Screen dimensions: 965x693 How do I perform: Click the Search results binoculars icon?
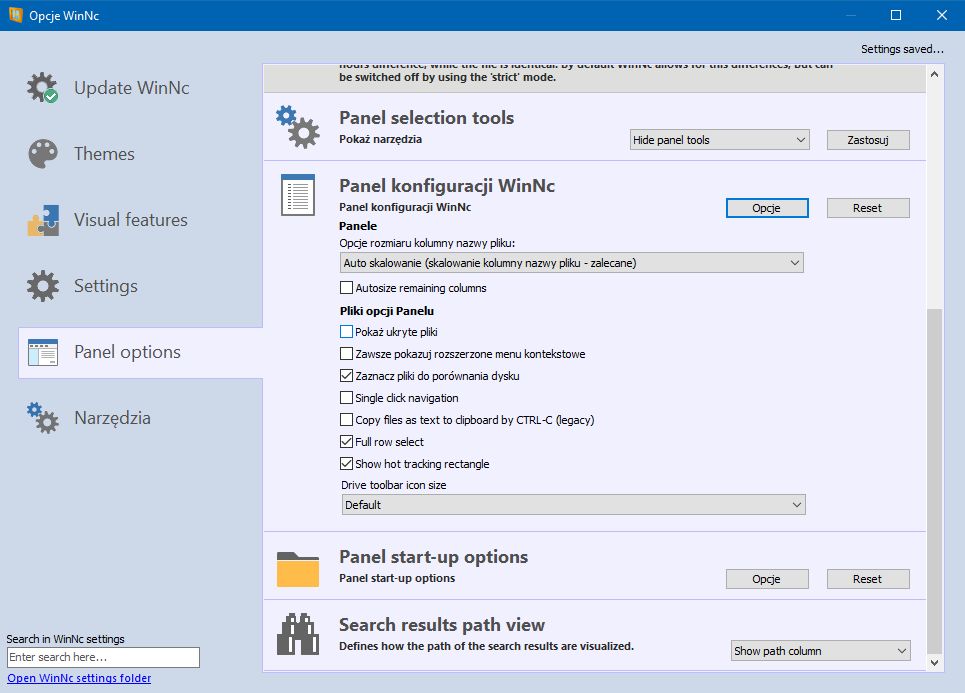coord(298,634)
